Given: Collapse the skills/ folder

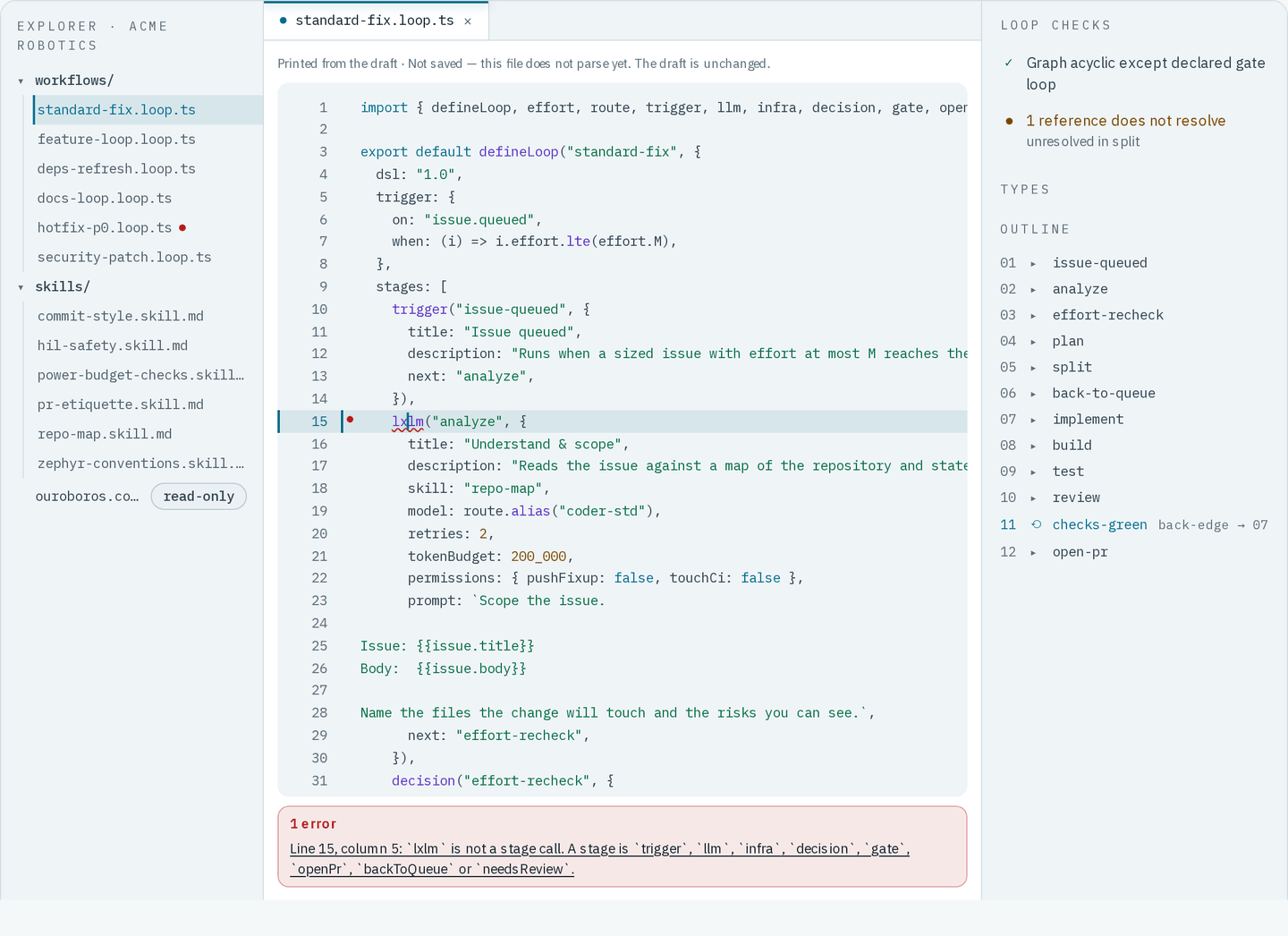Looking at the screenshot, I should click(x=21, y=287).
